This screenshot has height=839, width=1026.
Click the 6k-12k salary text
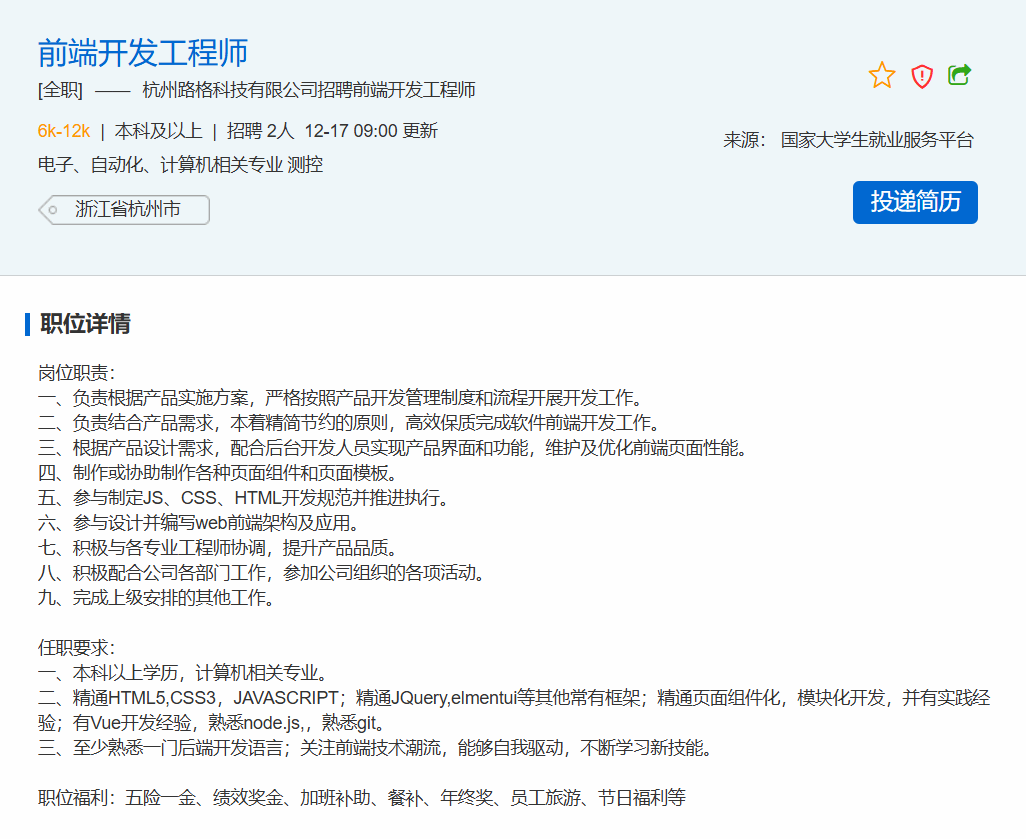tap(64, 131)
